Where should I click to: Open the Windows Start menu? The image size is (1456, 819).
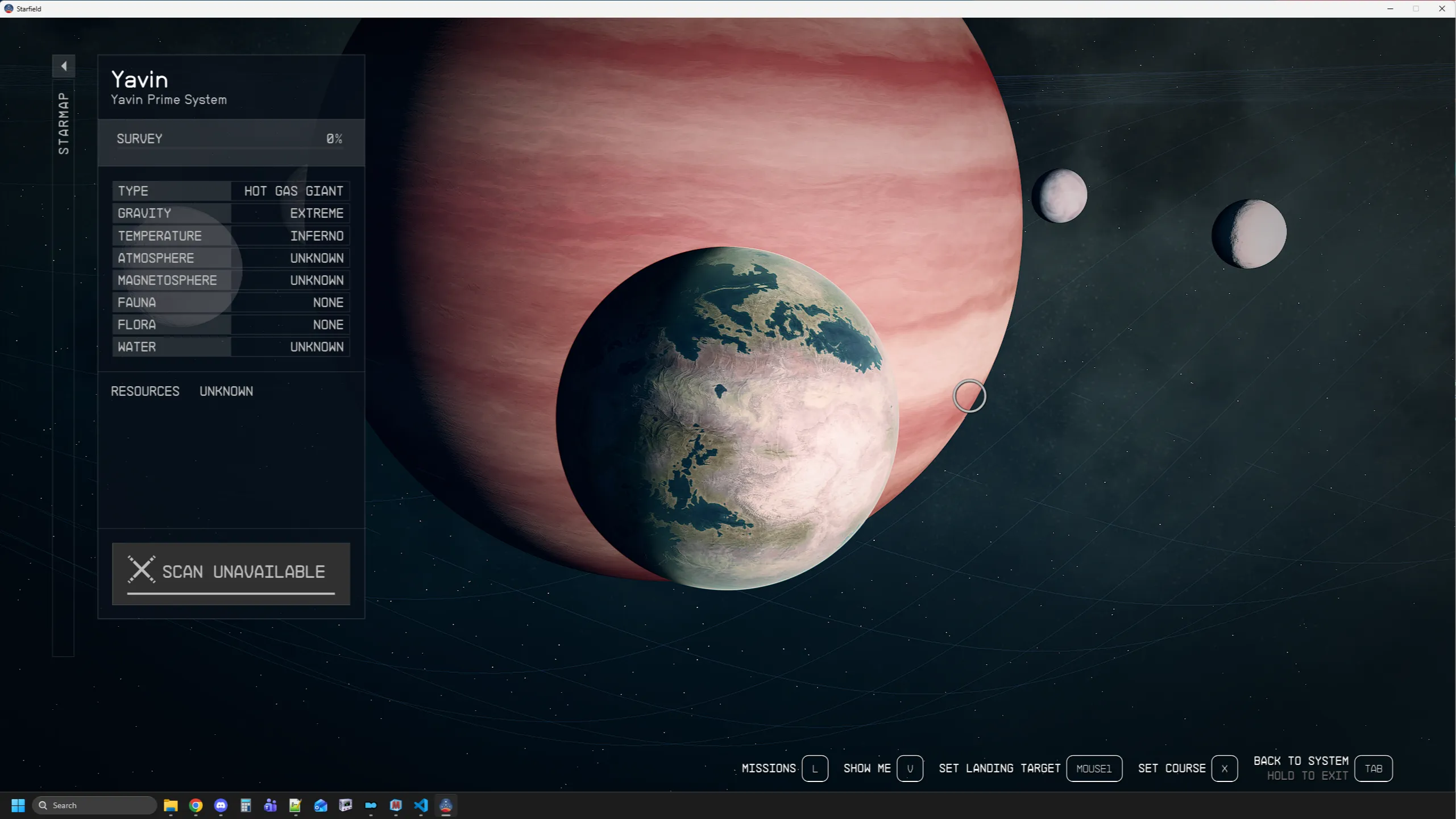(18, 805)
